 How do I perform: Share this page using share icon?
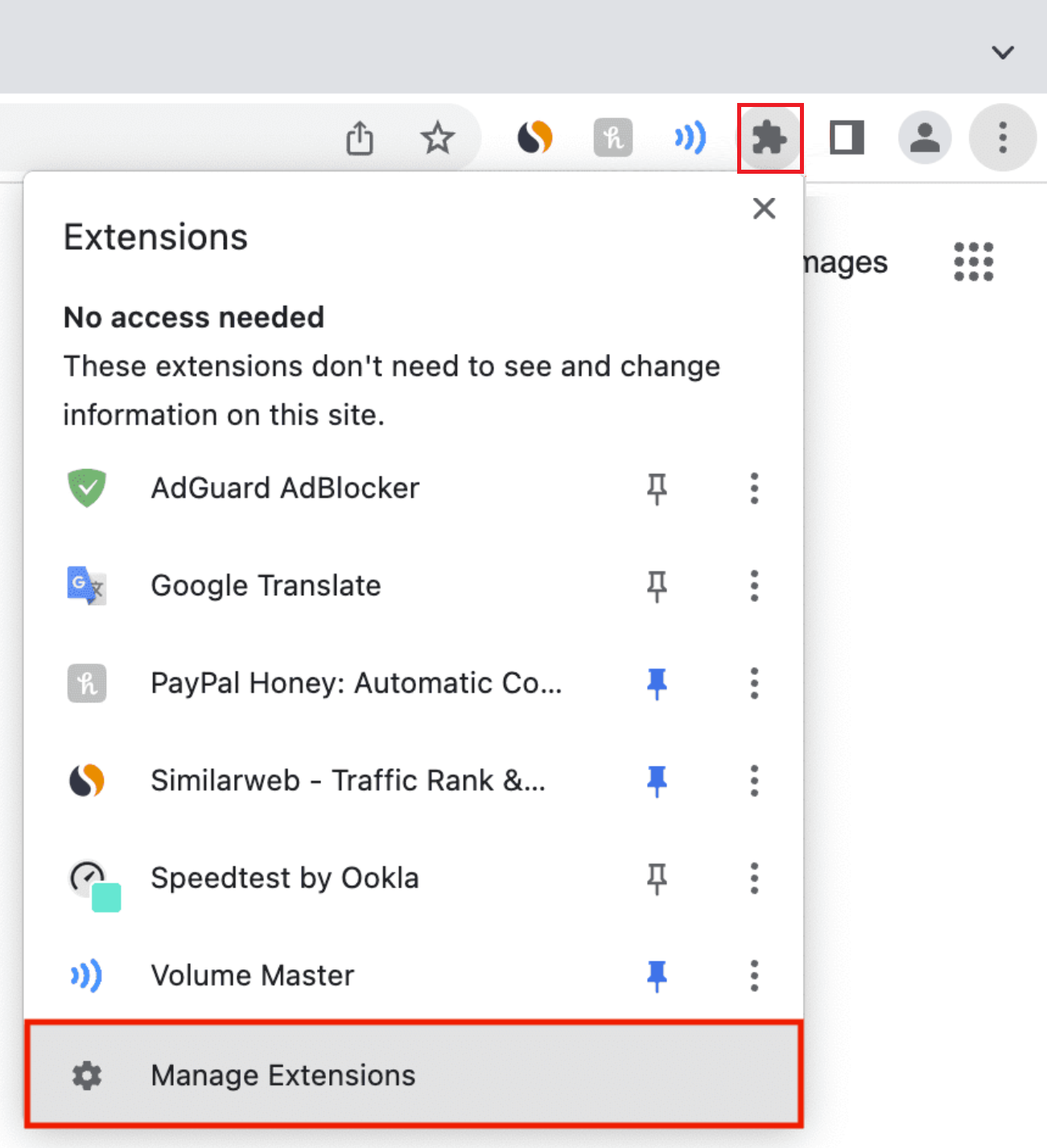(x=360, y=138)
